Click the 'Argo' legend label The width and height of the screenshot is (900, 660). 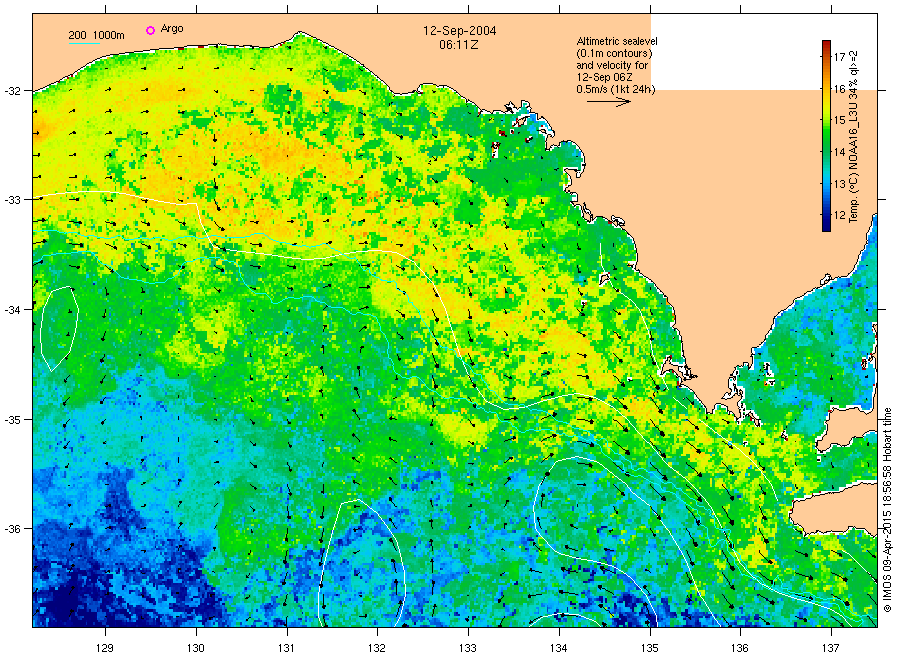pyautogui.click(x=172, y=28)
